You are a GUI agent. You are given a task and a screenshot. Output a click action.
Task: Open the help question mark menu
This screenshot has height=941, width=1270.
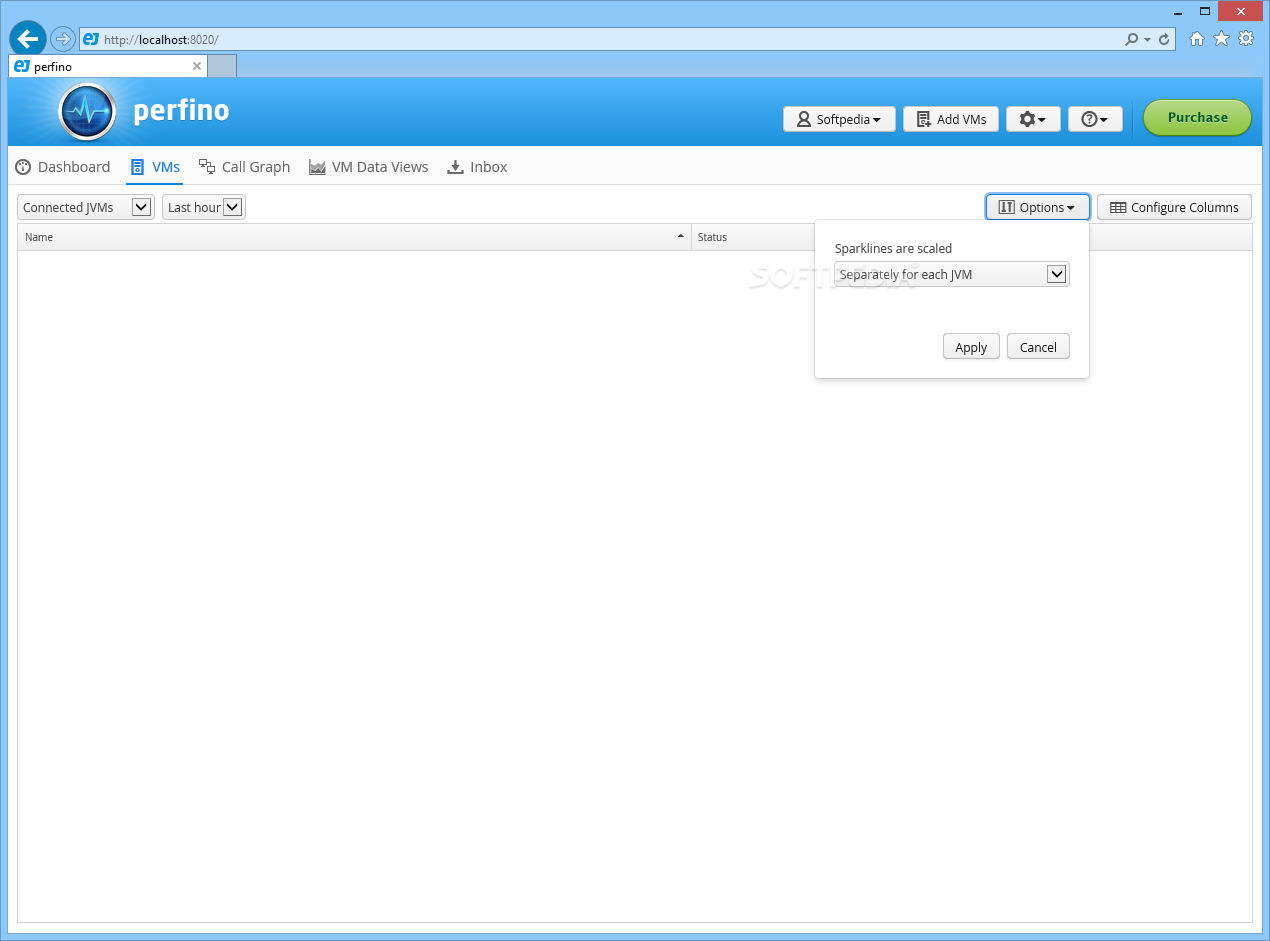(x=1095, y=119)
